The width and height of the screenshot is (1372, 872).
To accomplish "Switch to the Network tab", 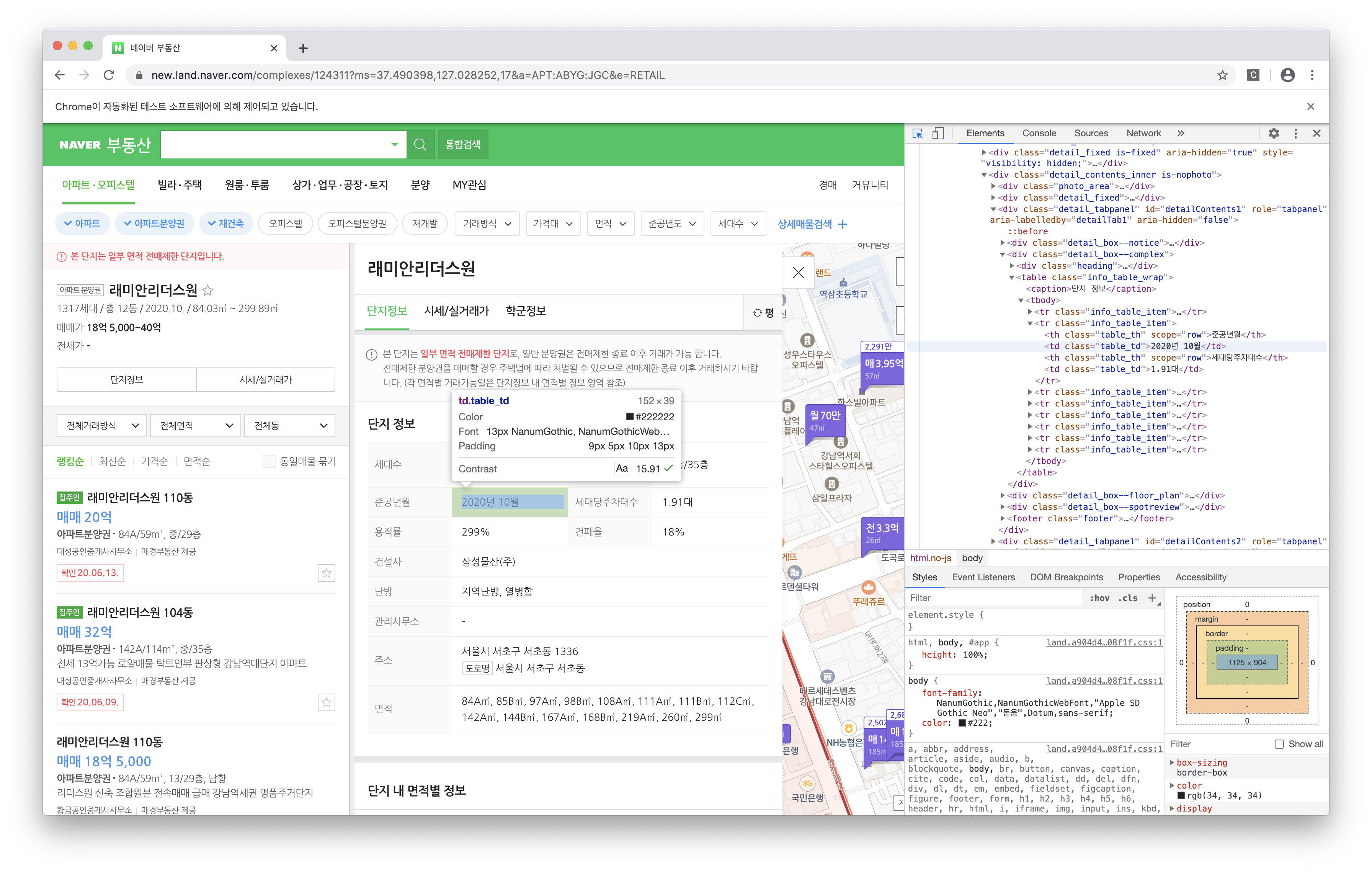I will pos(1143,133).
